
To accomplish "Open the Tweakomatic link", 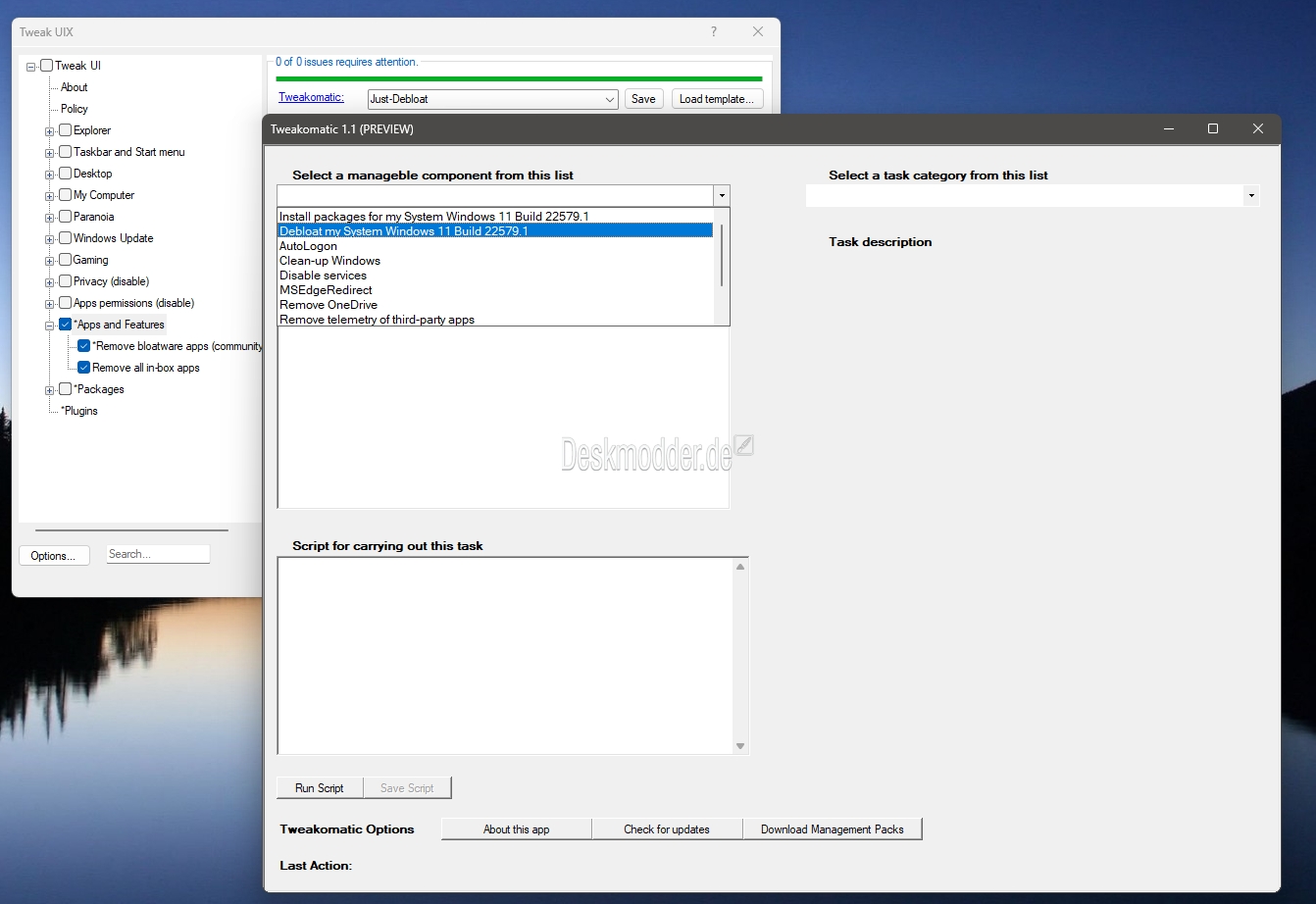I will (x=311, y=97).
